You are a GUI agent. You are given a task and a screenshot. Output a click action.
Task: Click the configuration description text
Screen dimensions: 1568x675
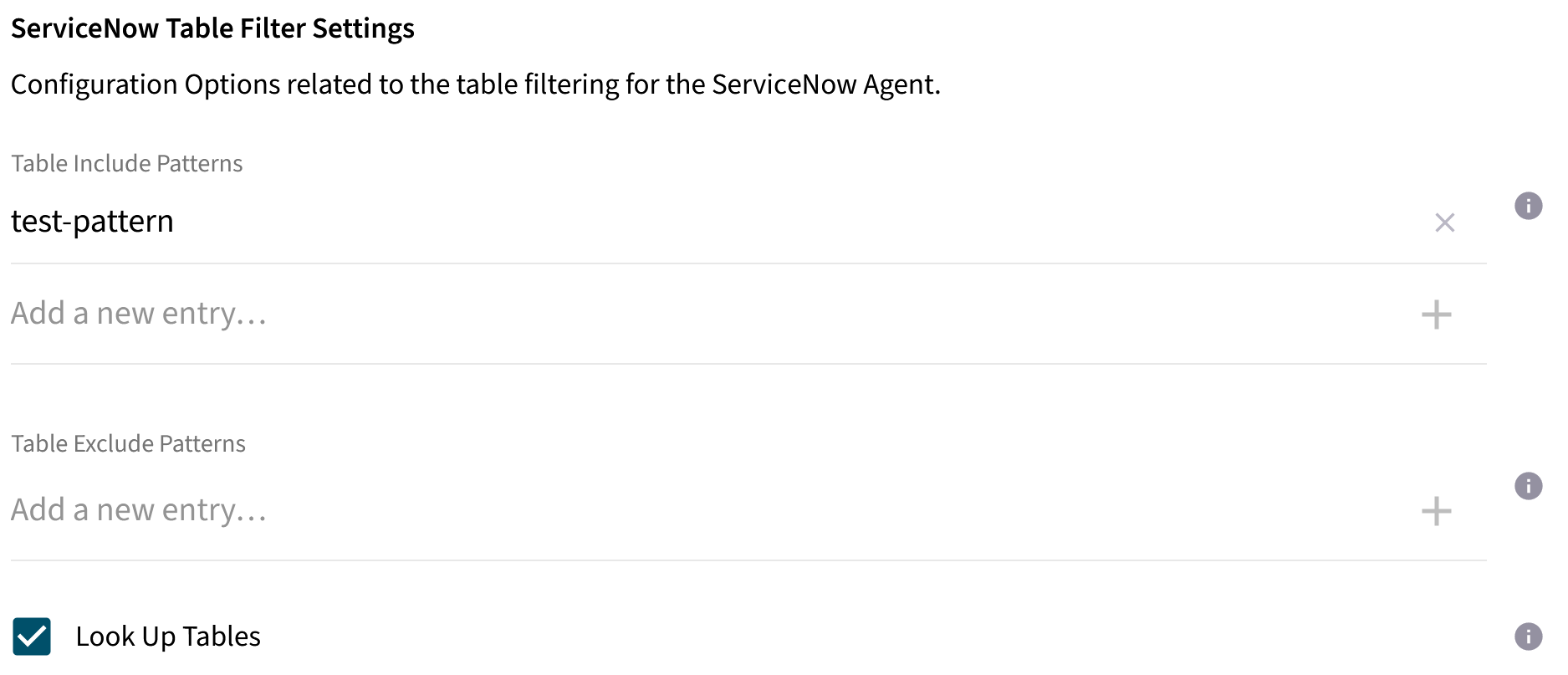[x=475, y=84]
